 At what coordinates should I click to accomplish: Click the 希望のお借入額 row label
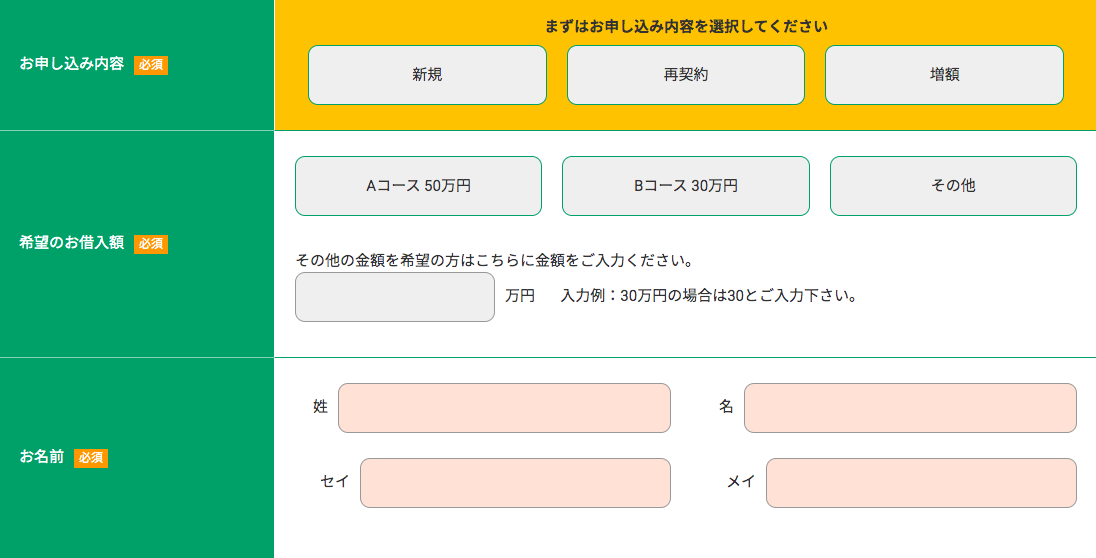tap(72, 242)
